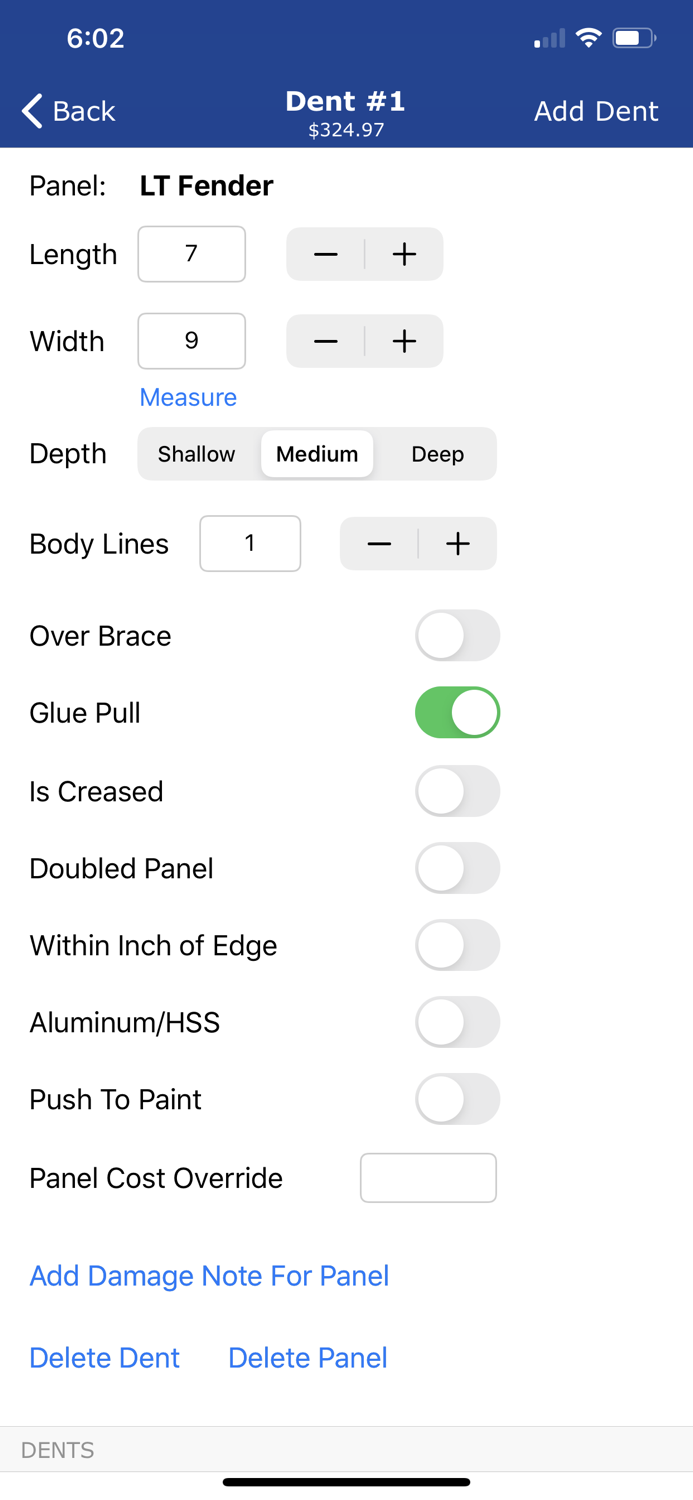Add a Body Line with plus icon
Image resolution: width=693 pixels, height=1500 pixels.
(x=457, y=544)
